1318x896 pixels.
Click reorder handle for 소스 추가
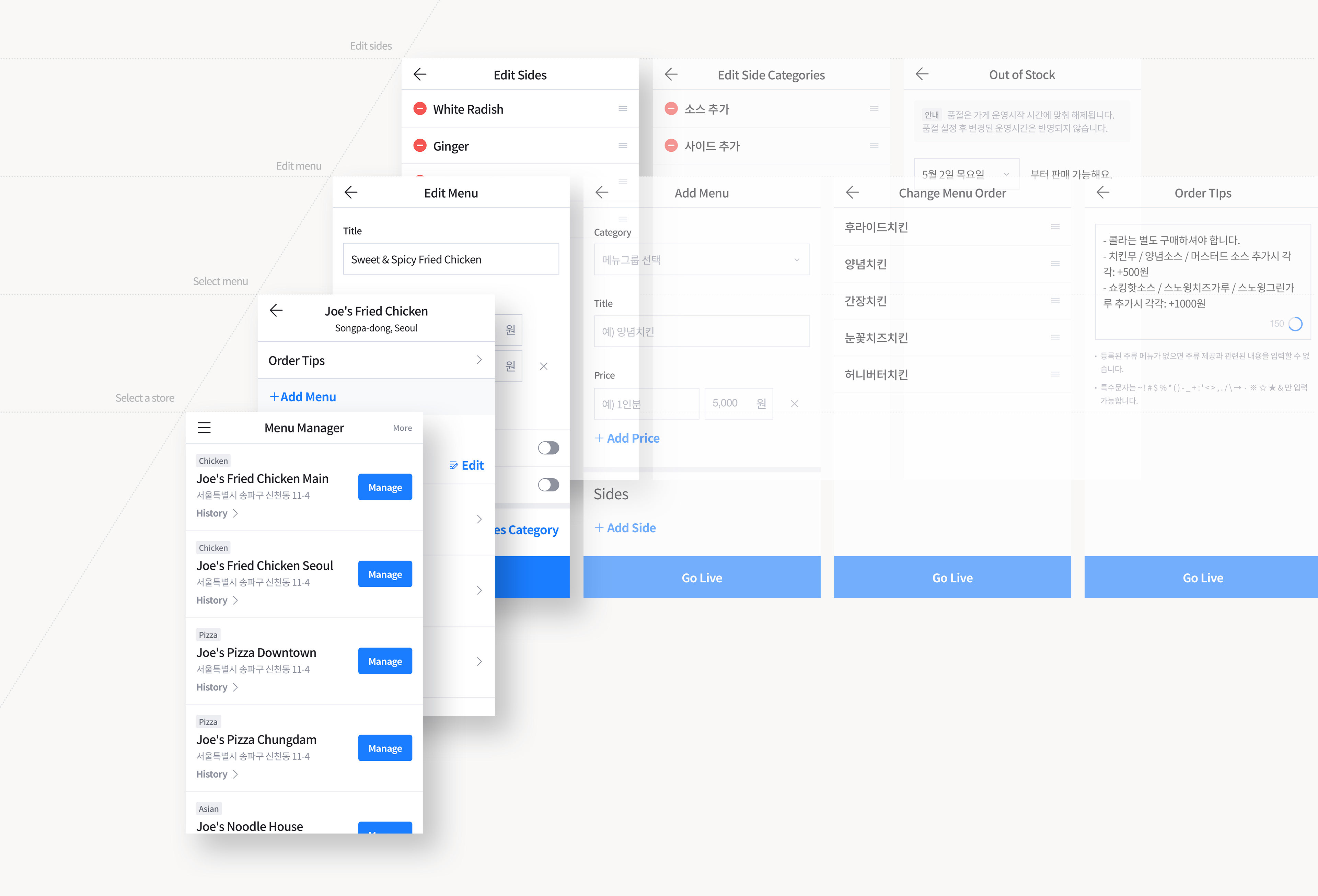point(874,108)
